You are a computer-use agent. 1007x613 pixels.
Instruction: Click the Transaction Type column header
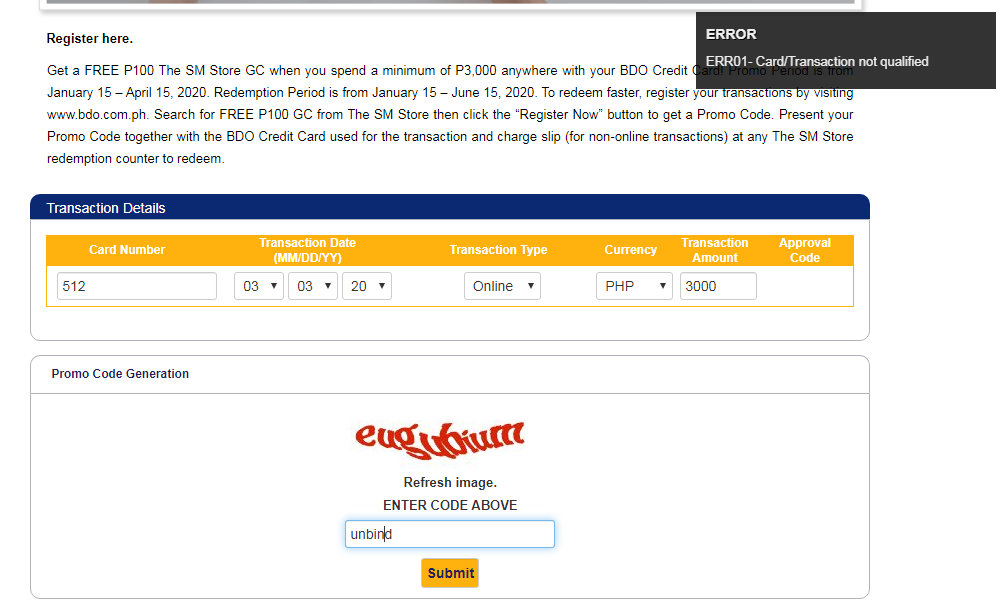pos(498,250)
